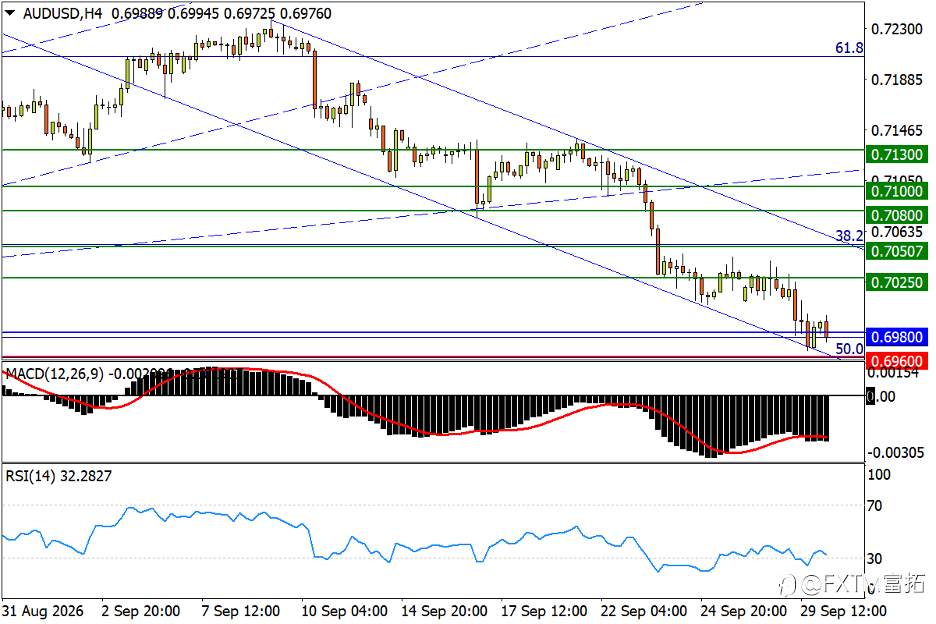The height and width of the screenshot is (624, 936).
Task: Select the 0.69889 open price value
Action: click(x=137, y=14)
